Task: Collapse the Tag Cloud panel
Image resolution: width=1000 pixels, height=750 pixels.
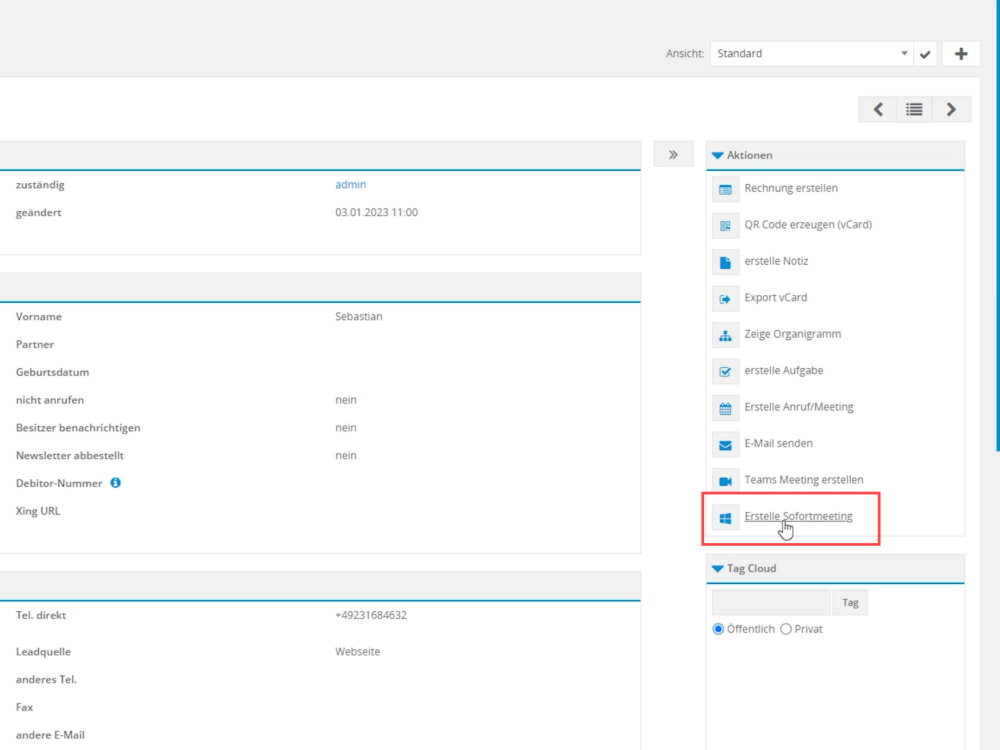Action: coord(717,569)
